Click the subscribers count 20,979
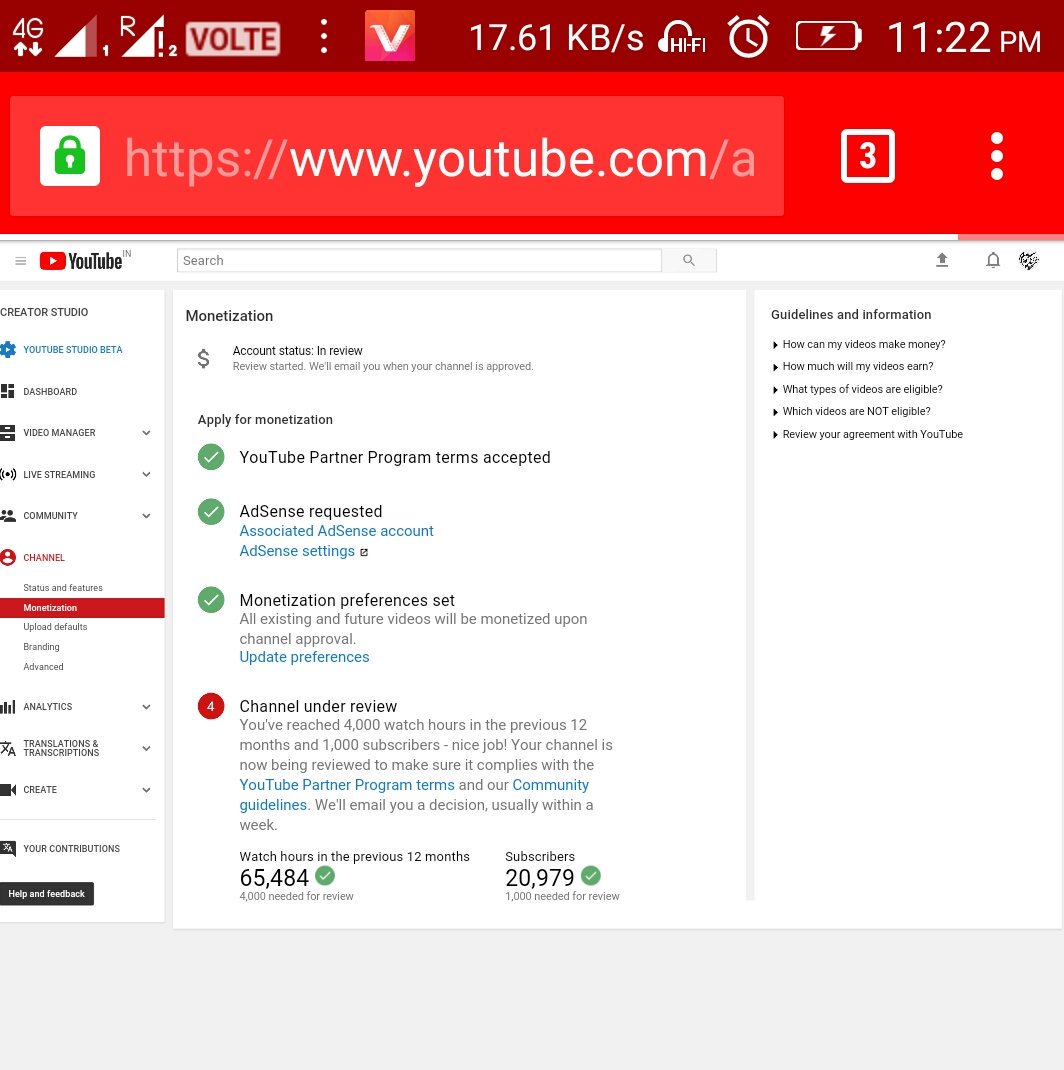1064x1070 pixels. [x=540, y=878]
